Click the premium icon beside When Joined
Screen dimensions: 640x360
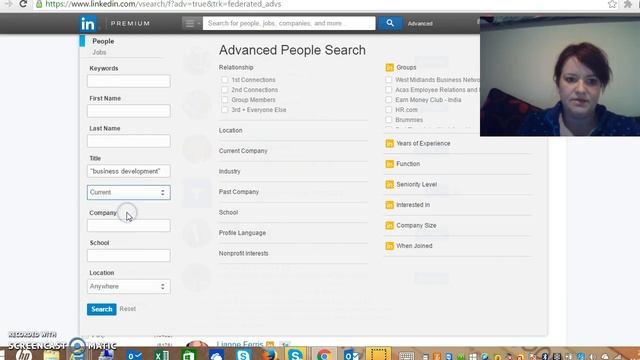389,246
